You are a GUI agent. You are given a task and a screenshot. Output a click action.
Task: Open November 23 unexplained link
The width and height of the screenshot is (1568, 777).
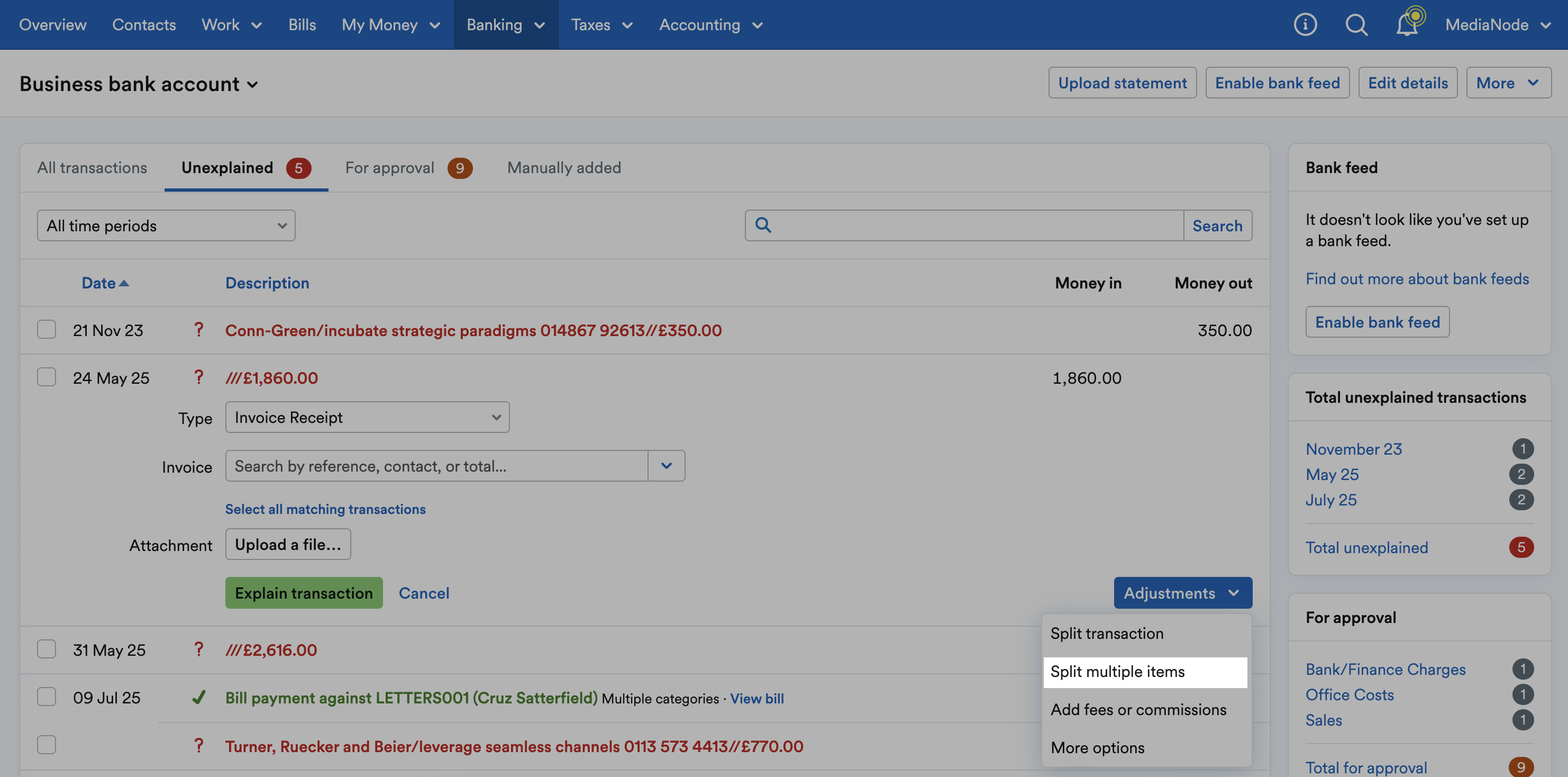(1354, 449)
